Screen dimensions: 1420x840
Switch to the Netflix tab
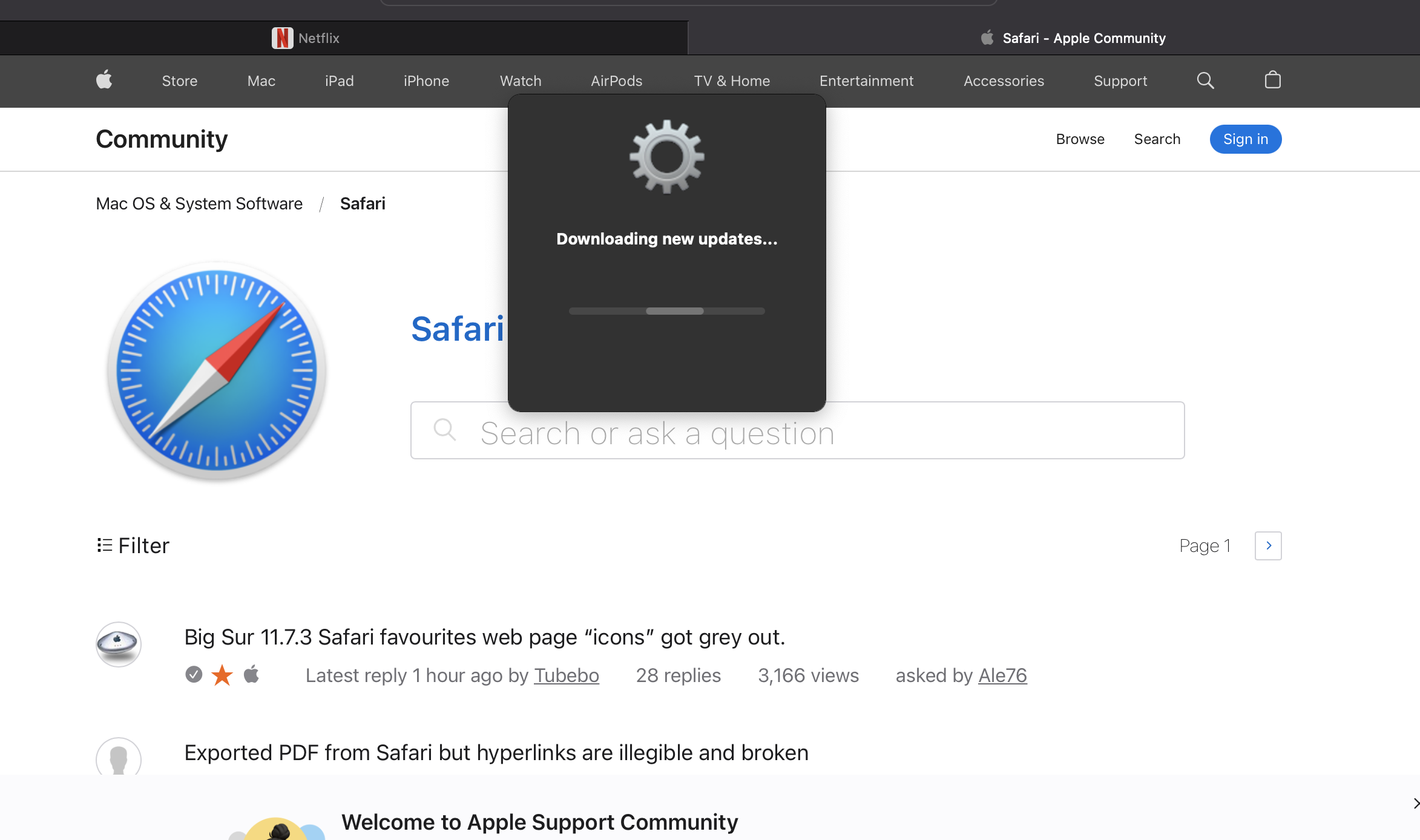pos(306,38)
